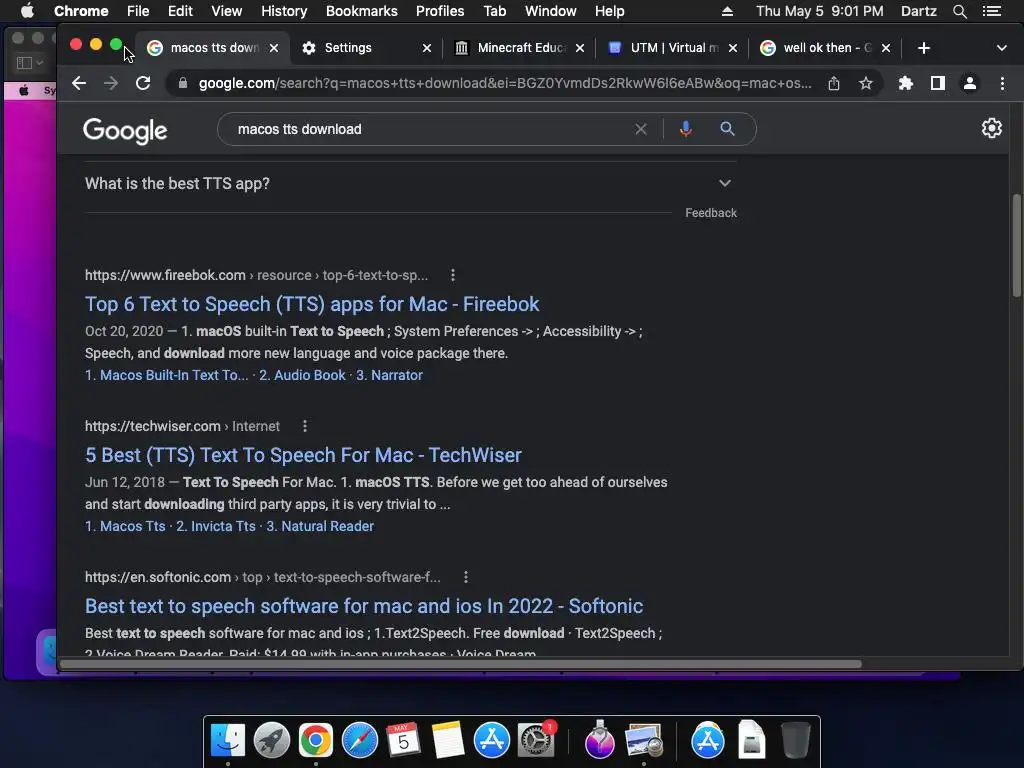This screenshot has height=768, width=1024.
Task: Submit search with the magnifier icon
Action: [728, 129]
